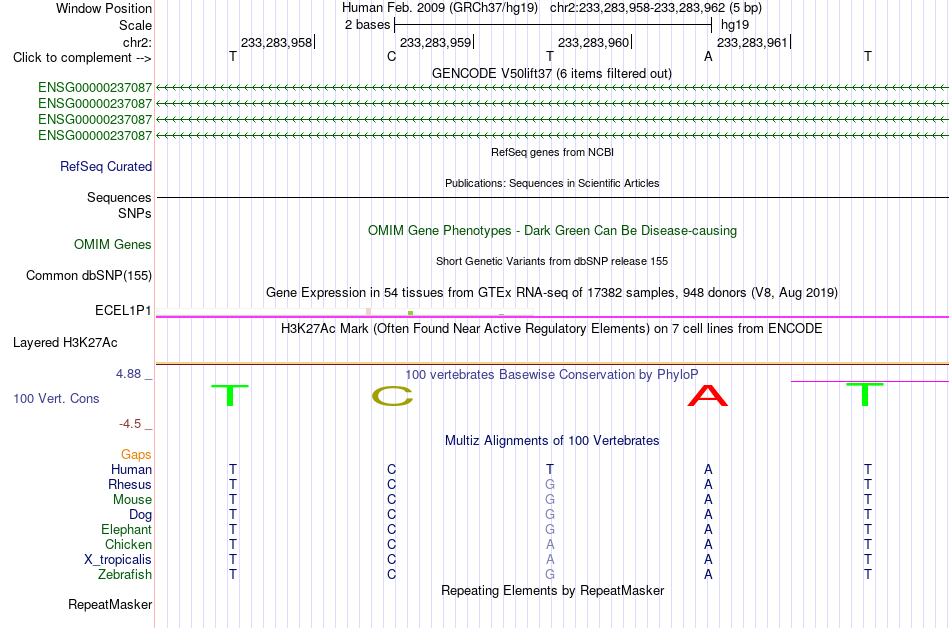Click the 'chr2:' base position label
Image resolution: width=950 pixels, height=628 pixels.
pyautogui.click(x=137, y=42)
